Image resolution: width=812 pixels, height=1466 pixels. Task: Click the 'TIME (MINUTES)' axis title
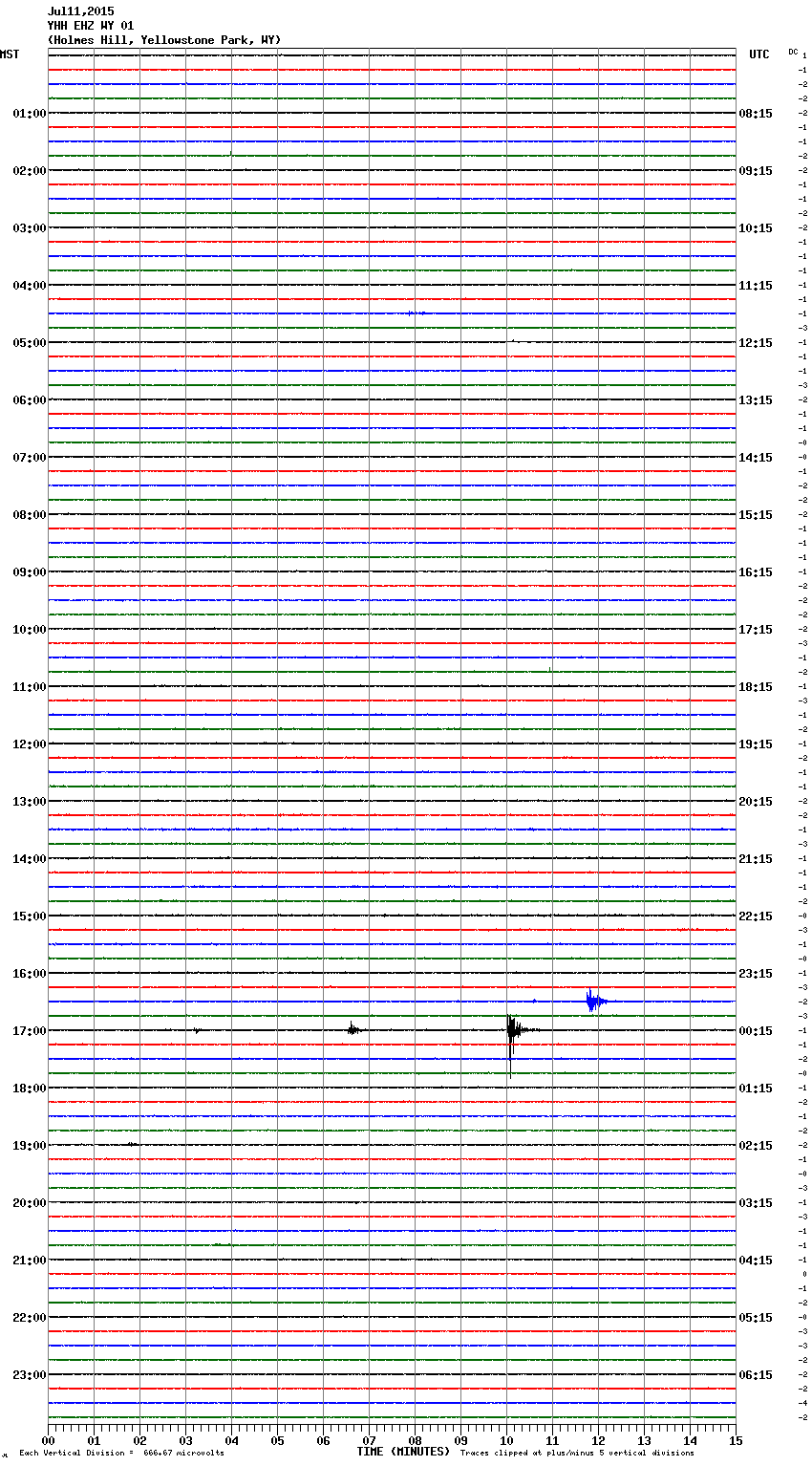pos(403,1452)
